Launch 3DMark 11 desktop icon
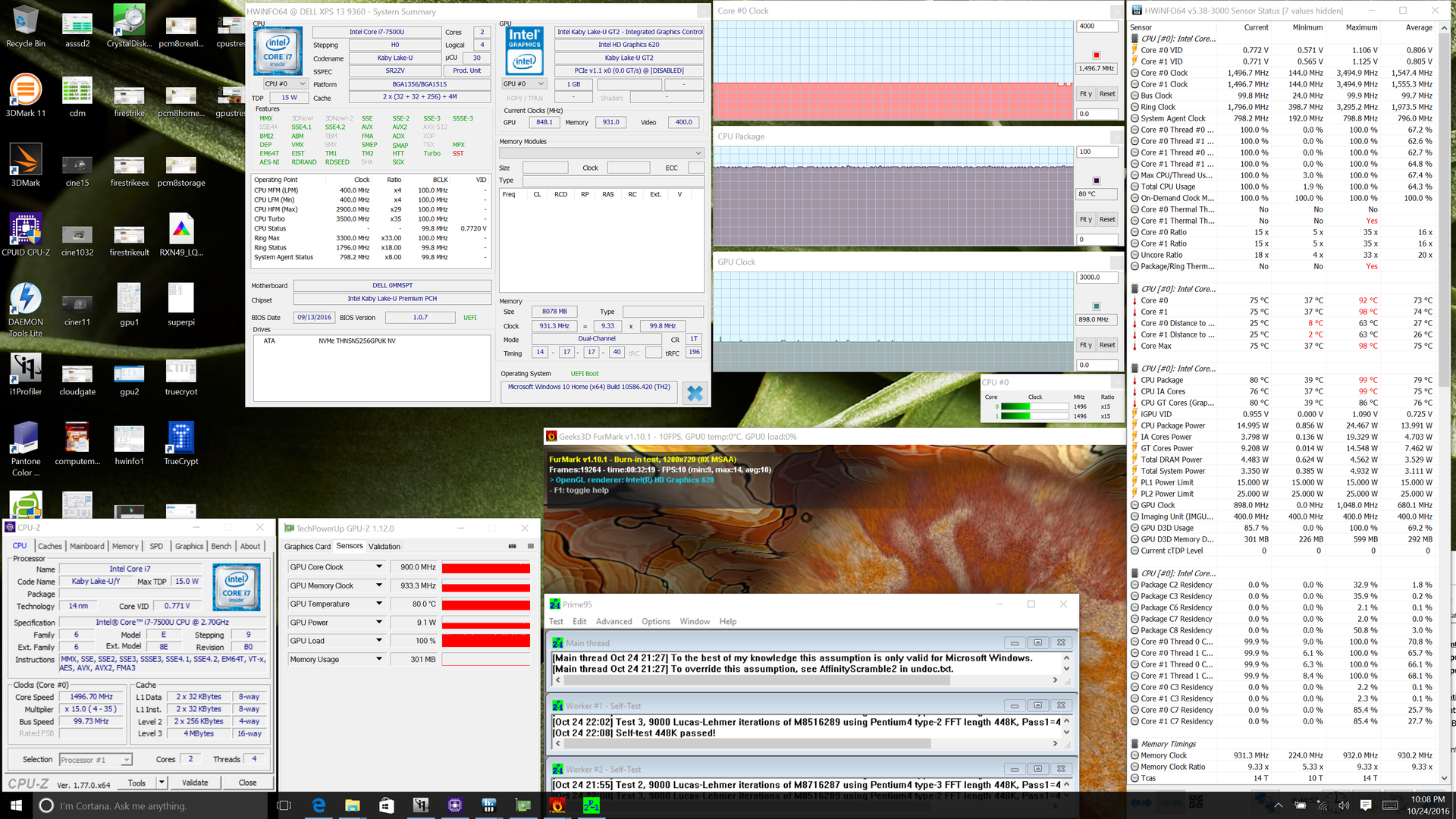The image size is (1456, 819). 26,96
